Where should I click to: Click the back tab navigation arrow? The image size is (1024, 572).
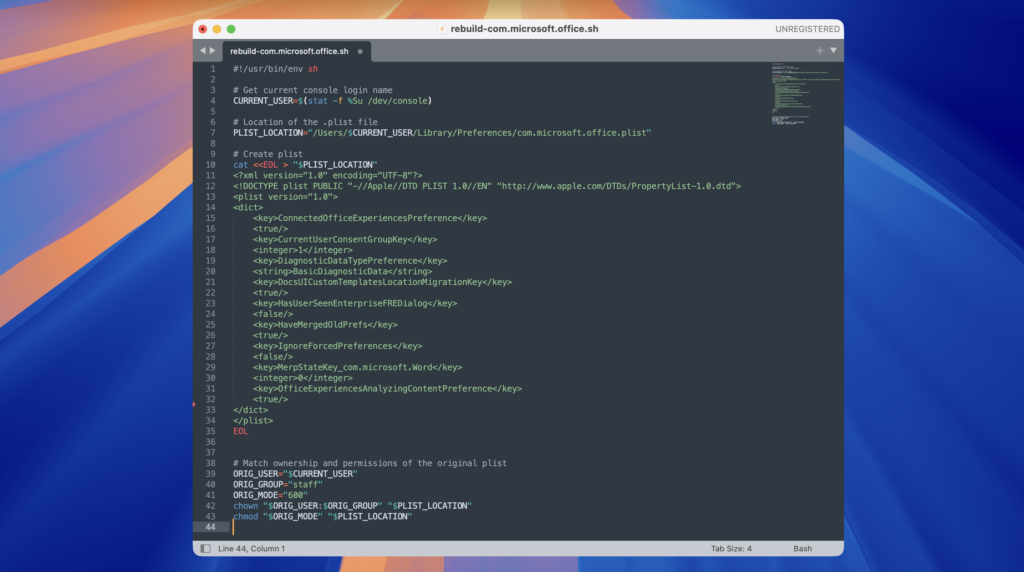[202, 50]
